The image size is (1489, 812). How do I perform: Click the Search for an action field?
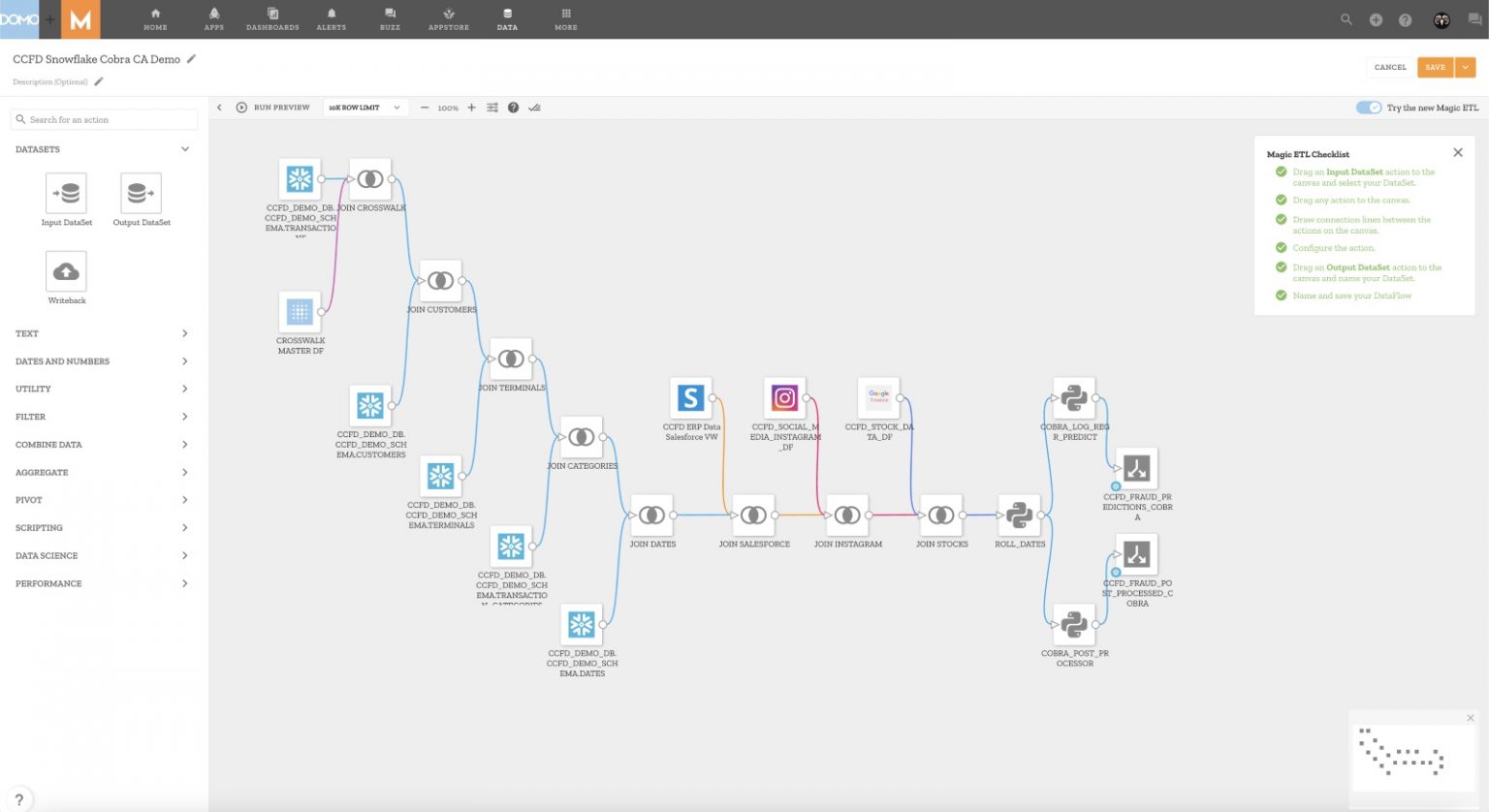click(x=104, y=118)
